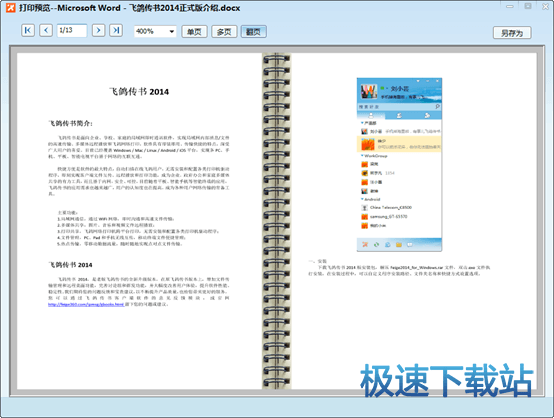Click the left page title 飞鸽传书 2014
The width and height of the screenshot is (554, 418).
(x=139, y=92)
